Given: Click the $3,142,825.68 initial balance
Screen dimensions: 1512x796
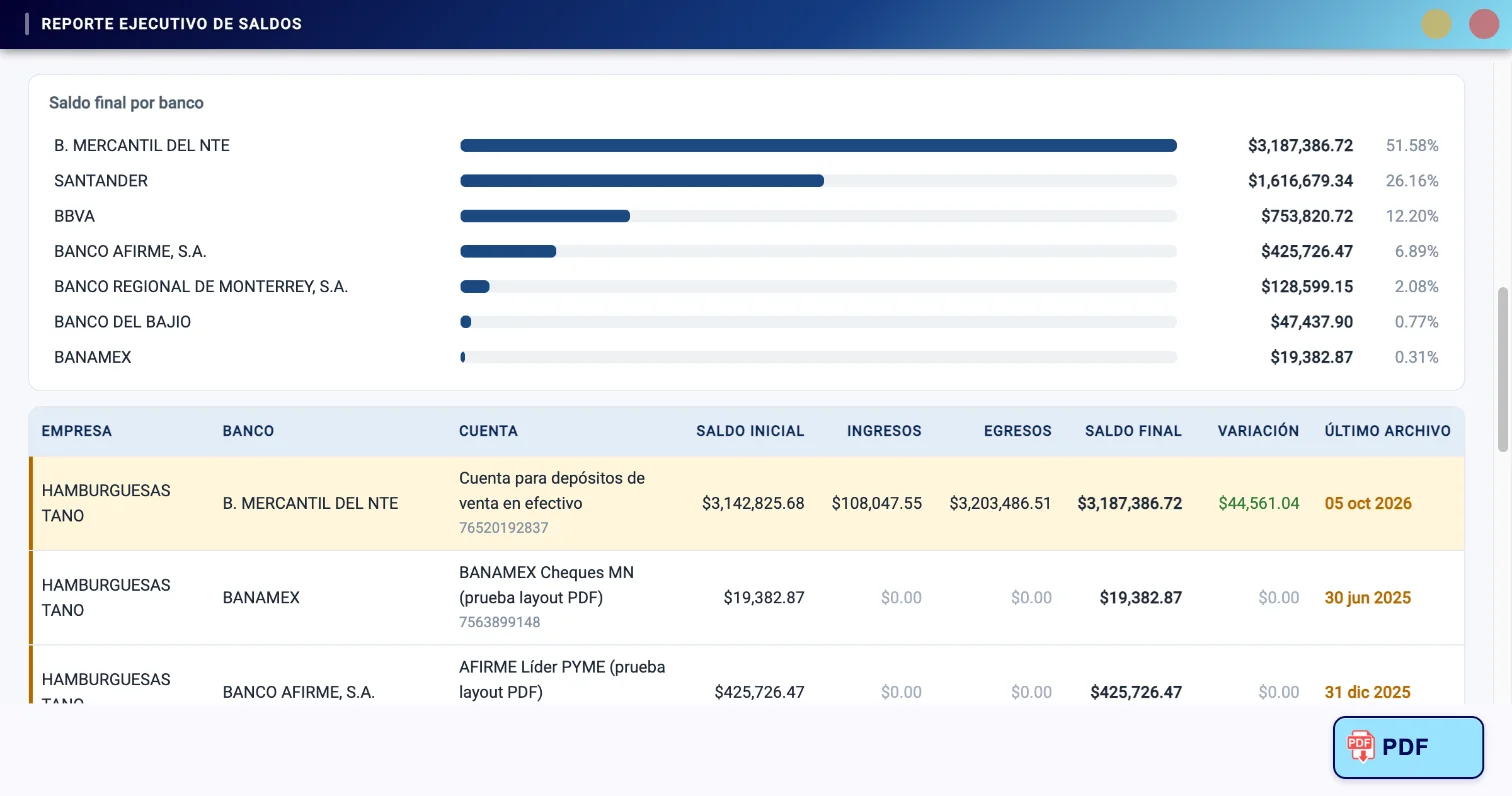Looking at the screenshot, I should point(753,503).
